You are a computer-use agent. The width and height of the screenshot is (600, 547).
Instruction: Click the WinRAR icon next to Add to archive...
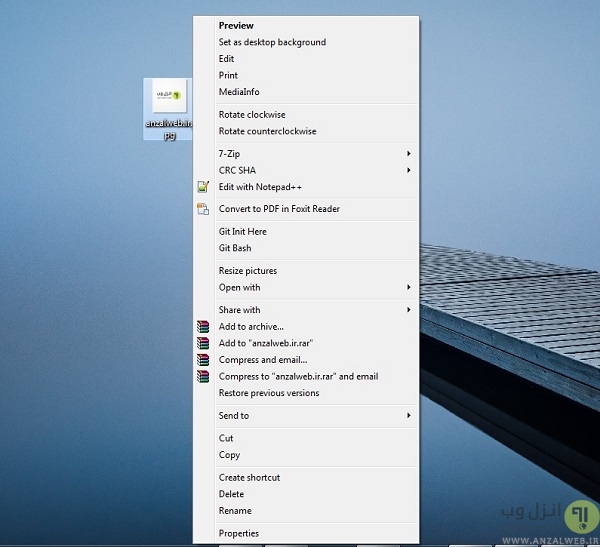(x=203, y=327)
